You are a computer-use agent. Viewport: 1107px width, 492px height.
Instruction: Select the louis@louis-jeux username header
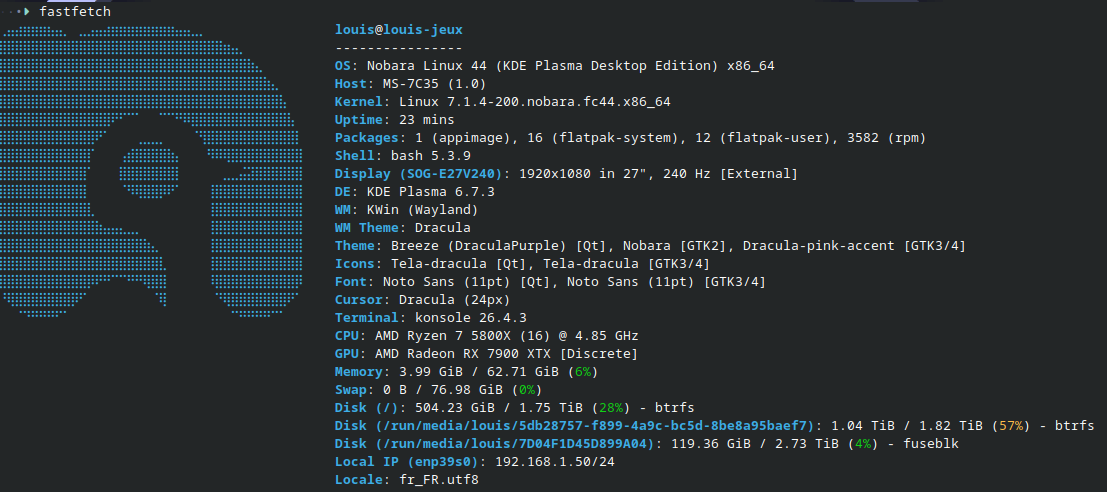(x=399, y=30)
